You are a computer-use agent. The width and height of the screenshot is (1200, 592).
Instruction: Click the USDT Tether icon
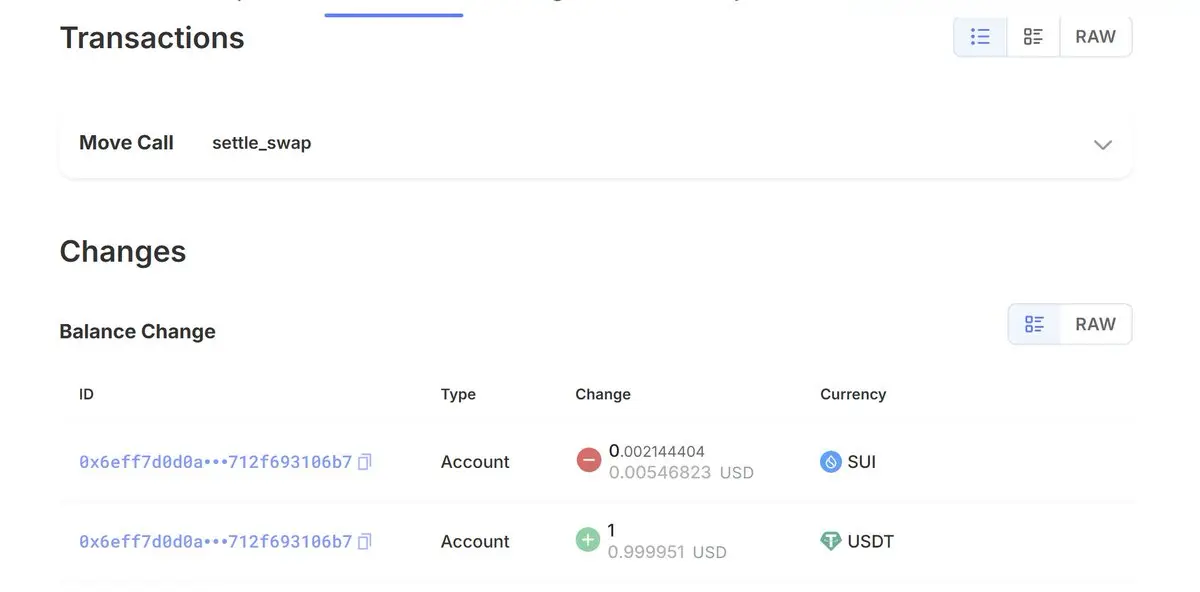830,541
